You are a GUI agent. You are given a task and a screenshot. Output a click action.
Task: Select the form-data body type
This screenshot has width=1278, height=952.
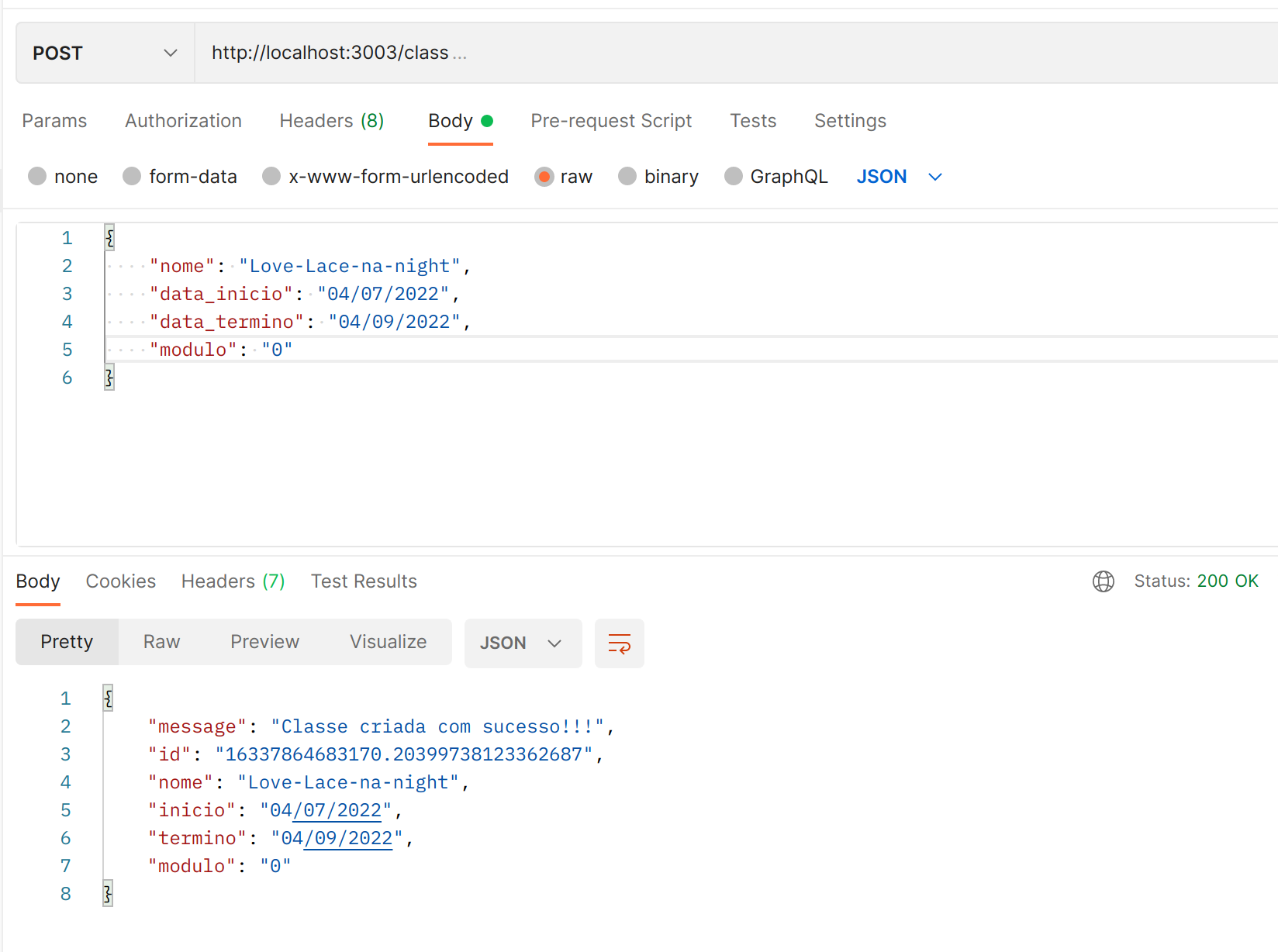click(x=180, y=176)
